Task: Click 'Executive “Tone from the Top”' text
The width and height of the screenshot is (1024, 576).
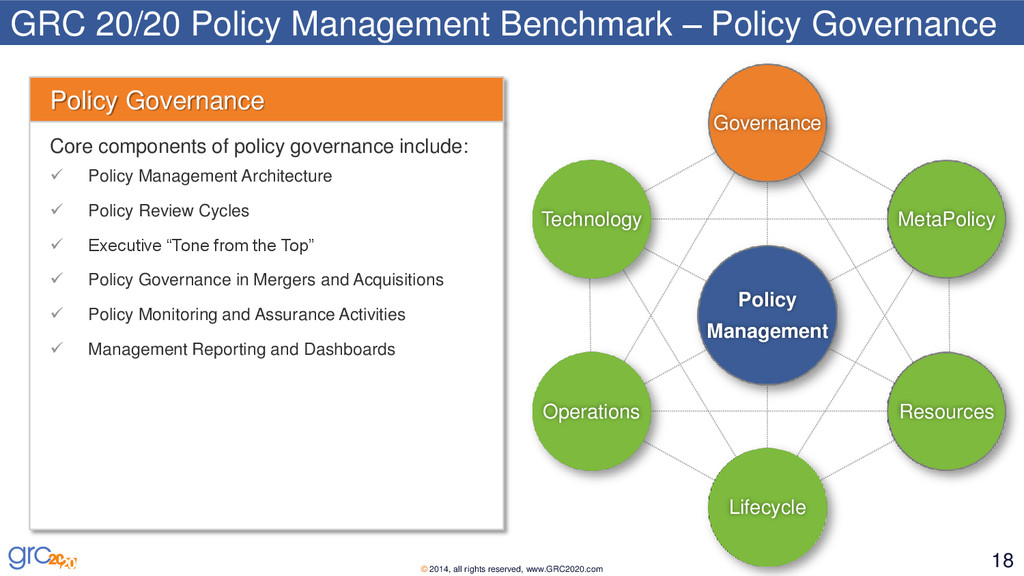Action: pyautogui.click(x=201, y=246)
